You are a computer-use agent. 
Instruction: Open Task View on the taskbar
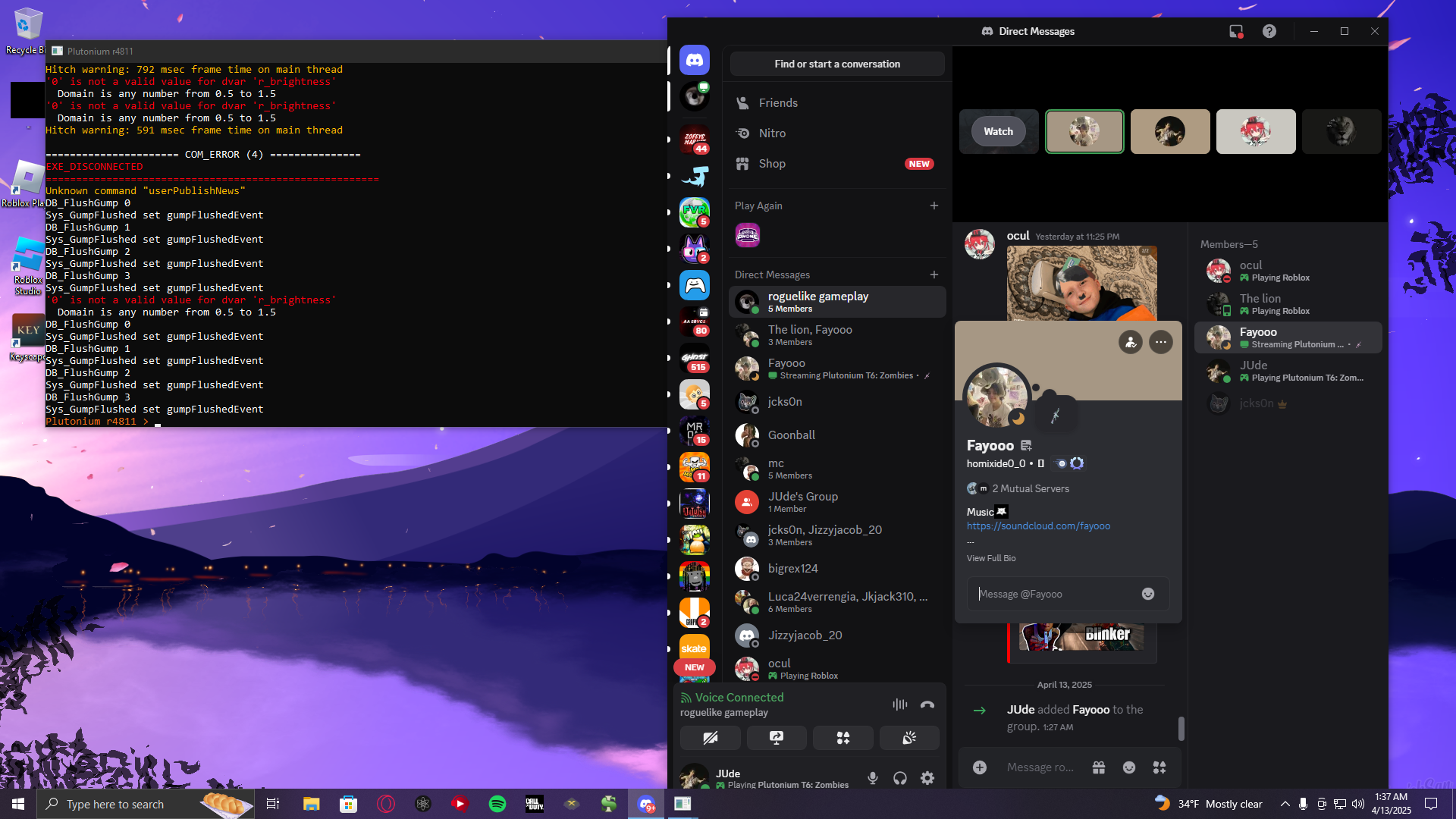[x=273, y=804]
